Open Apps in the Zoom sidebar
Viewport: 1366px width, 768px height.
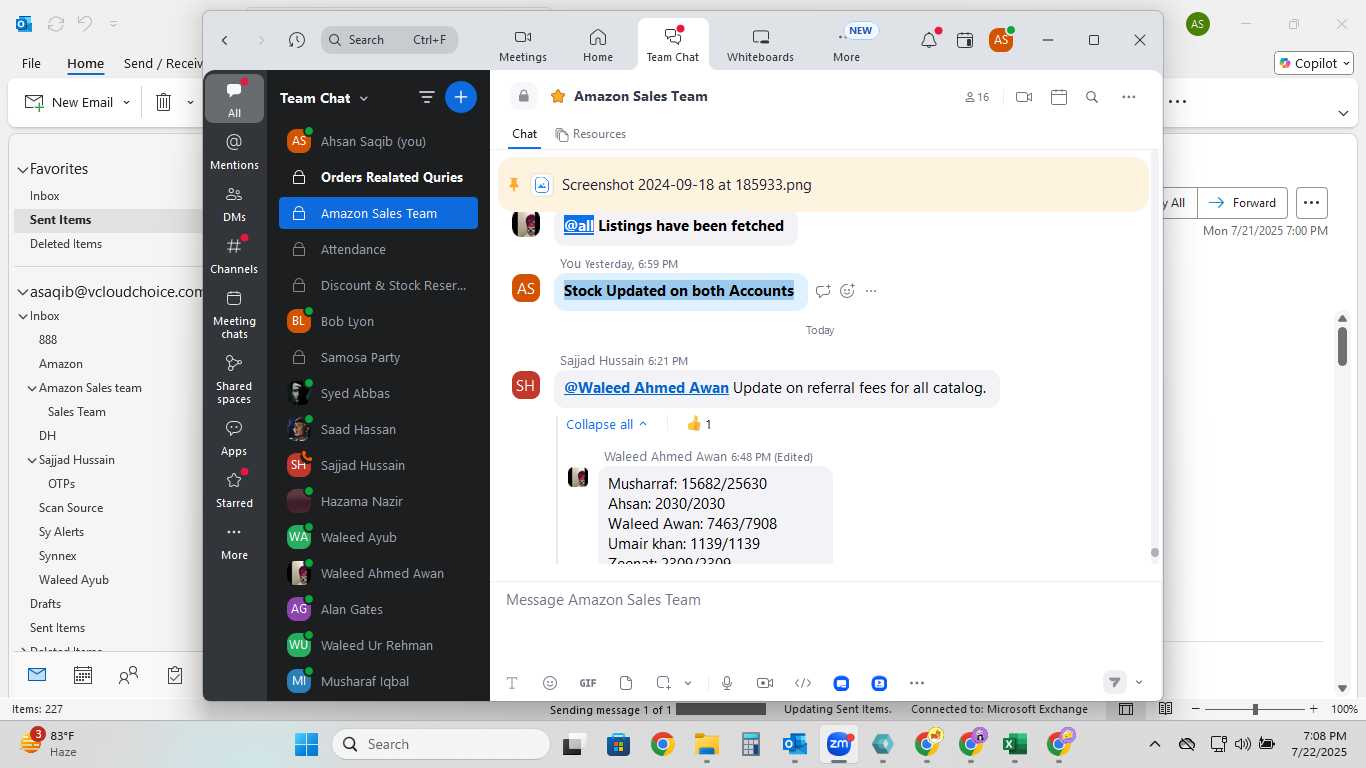[x=234, y=438]
